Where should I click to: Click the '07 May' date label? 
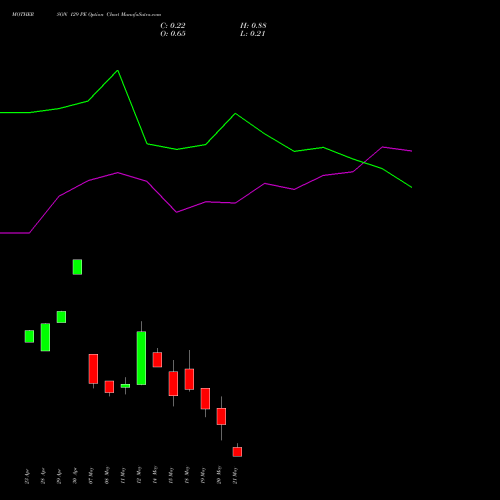[91, 476]
